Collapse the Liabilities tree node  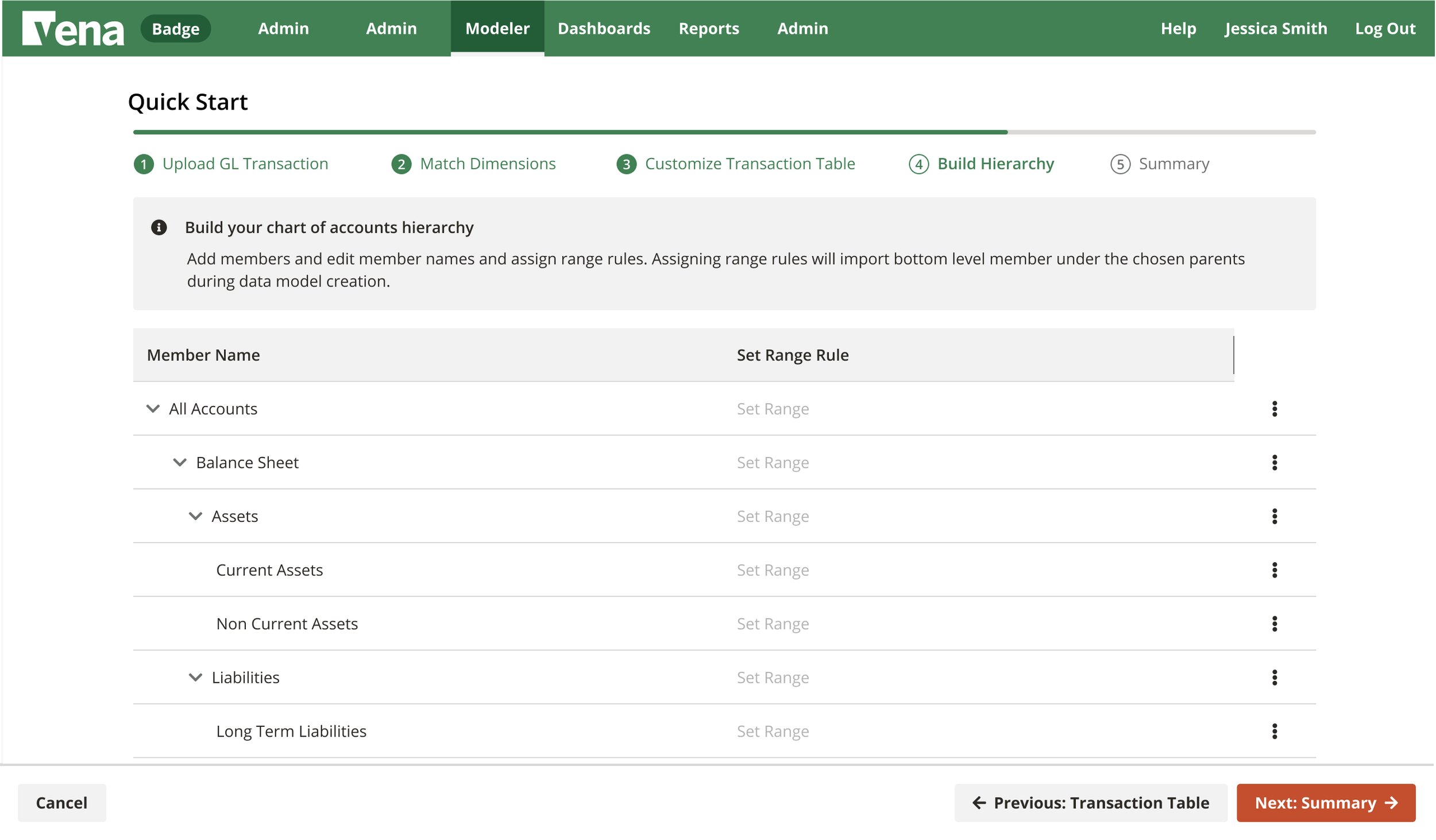[194, 677]
